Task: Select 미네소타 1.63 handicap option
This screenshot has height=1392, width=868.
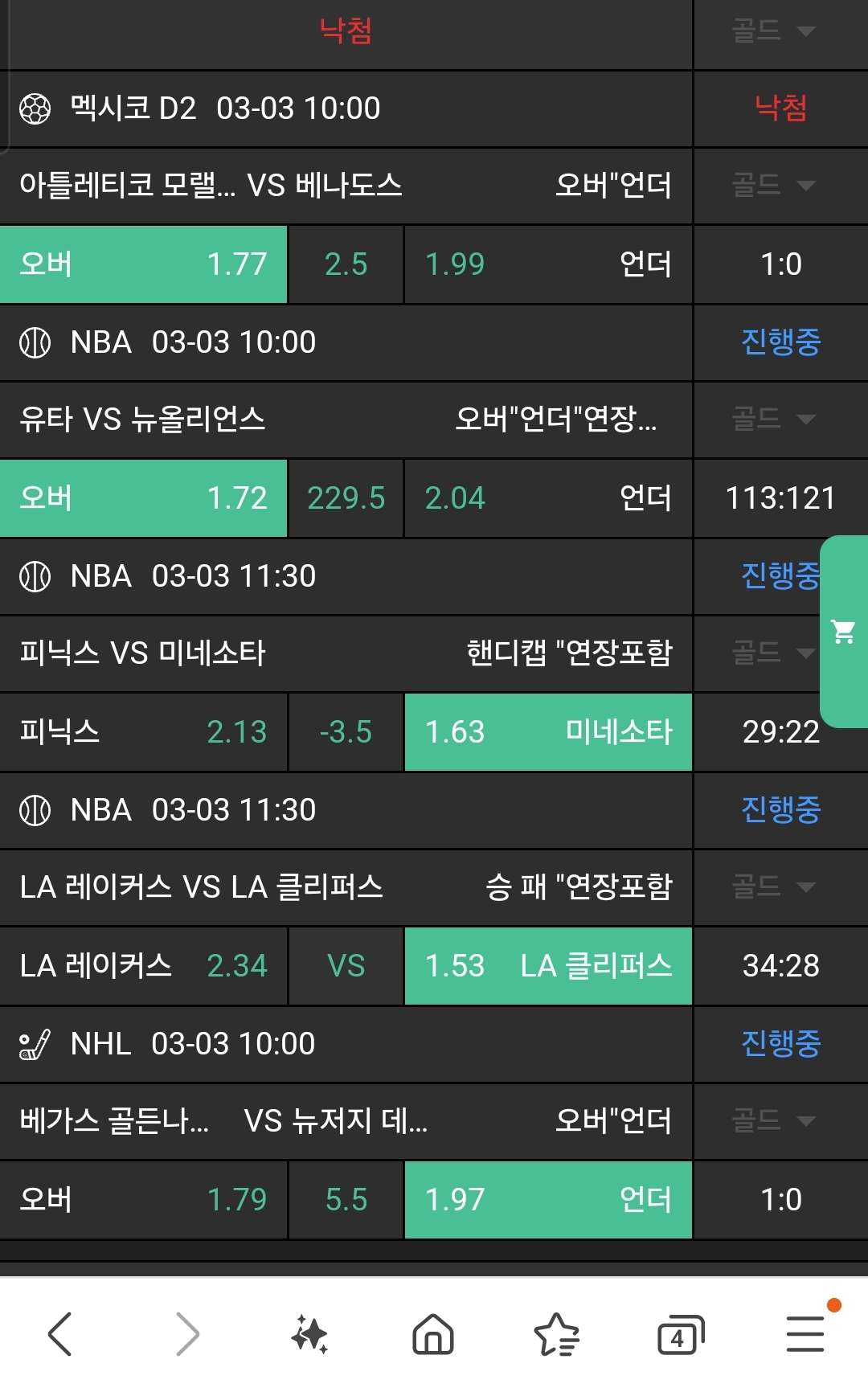Action: tap(548, 732)
